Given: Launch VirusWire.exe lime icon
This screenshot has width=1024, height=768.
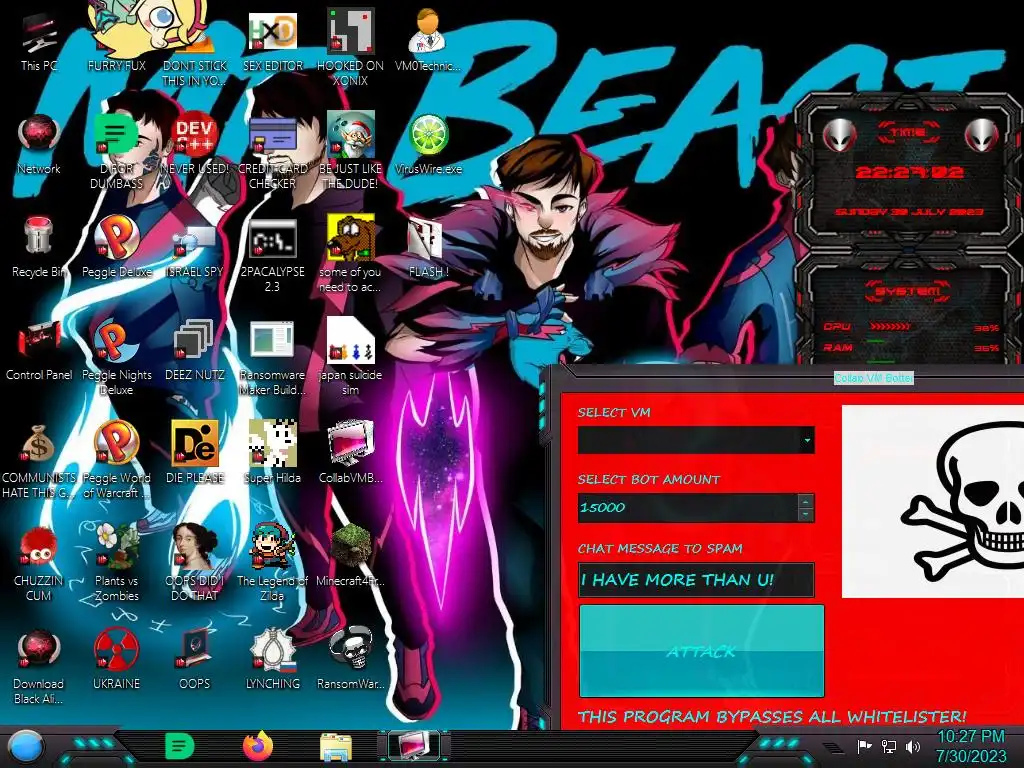Looking at the screenshot, I should pyautogui.click(x=428, y=144).
